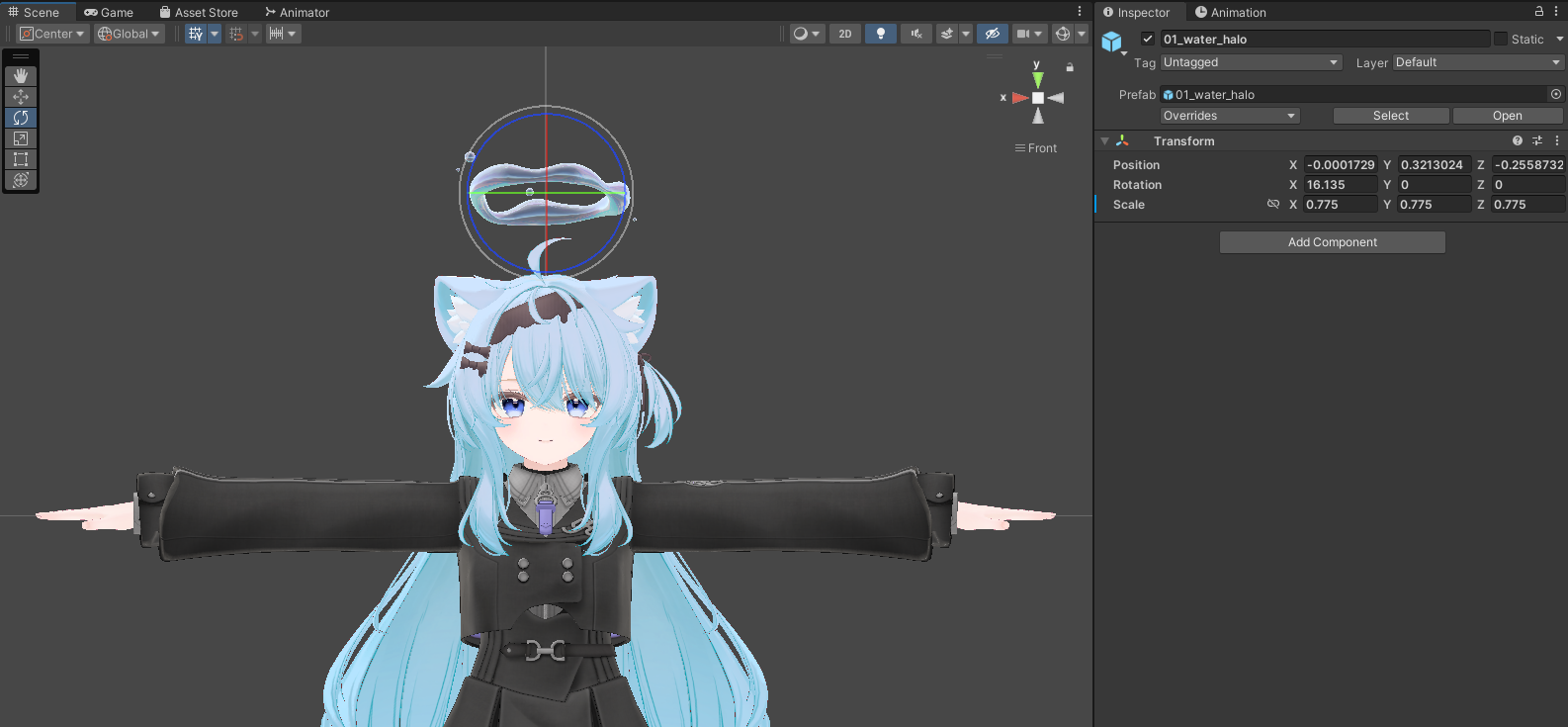Switch to the Game tab

point(109,13)
